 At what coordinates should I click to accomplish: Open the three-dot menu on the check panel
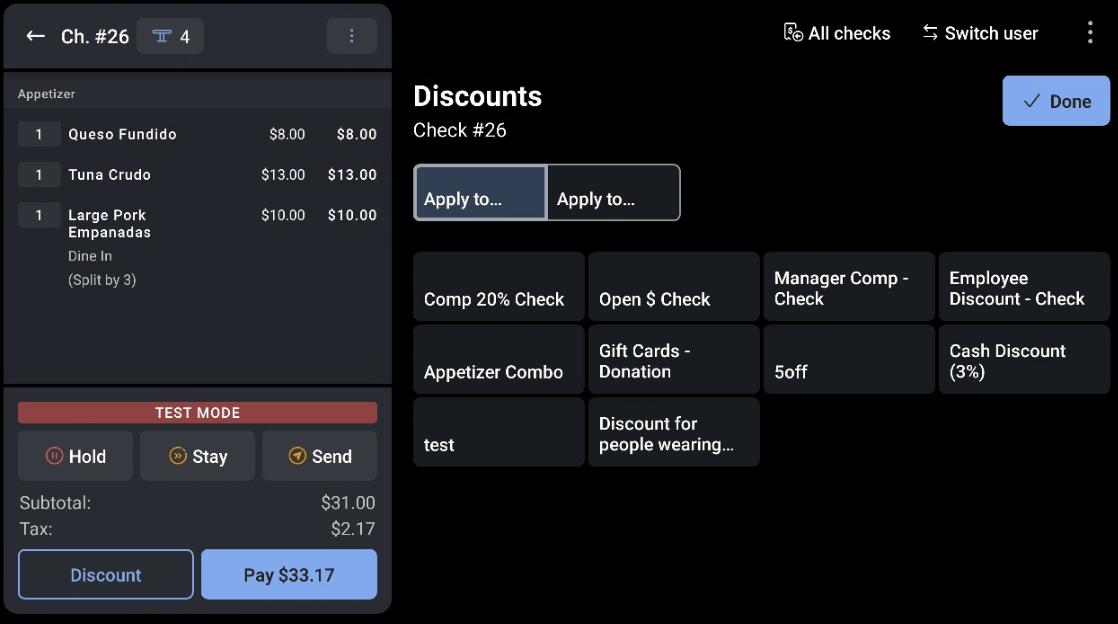[351, 35]
